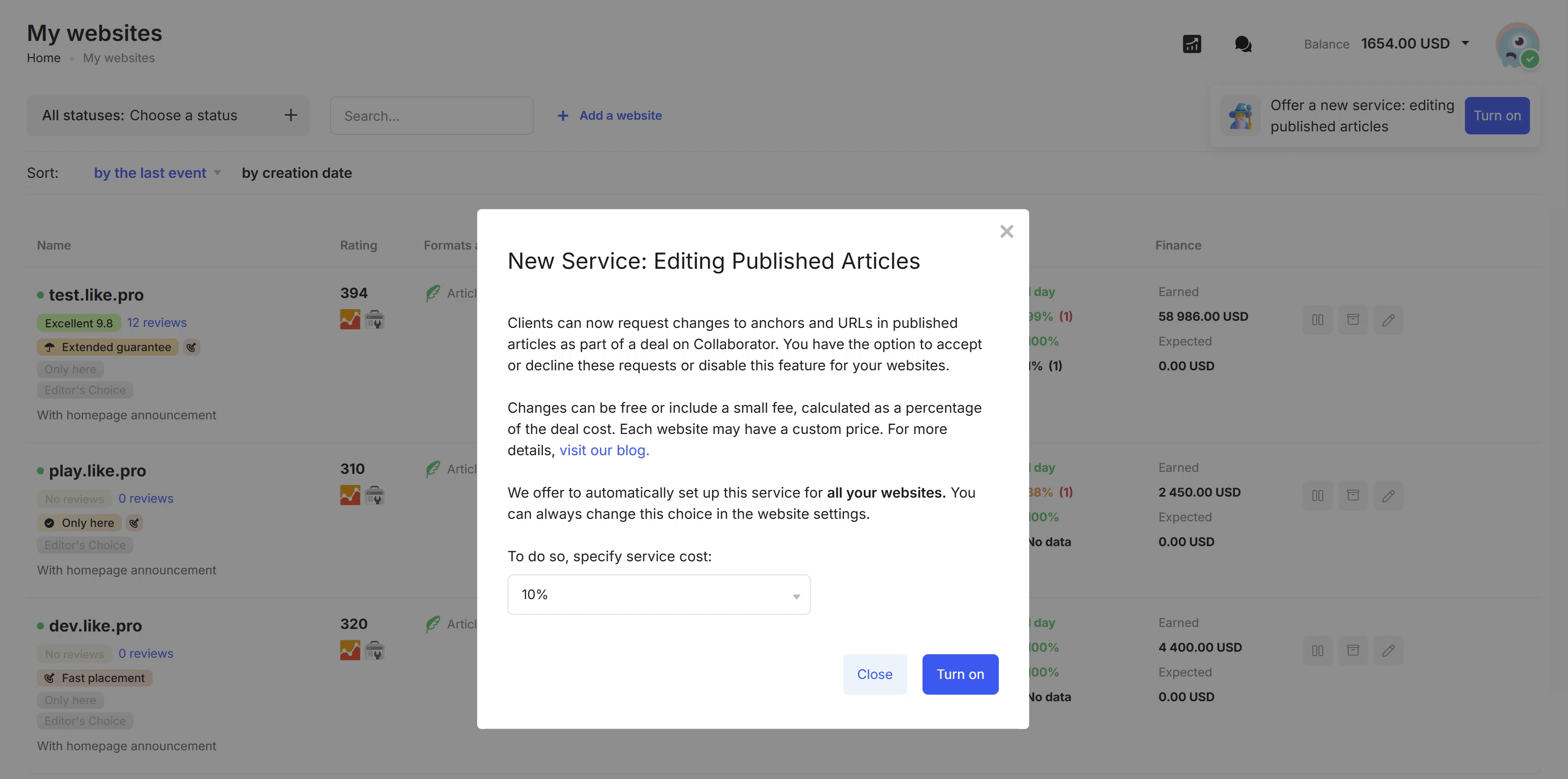
Task: Click the wizard icon in the service offer banner
Action: 1240,116
